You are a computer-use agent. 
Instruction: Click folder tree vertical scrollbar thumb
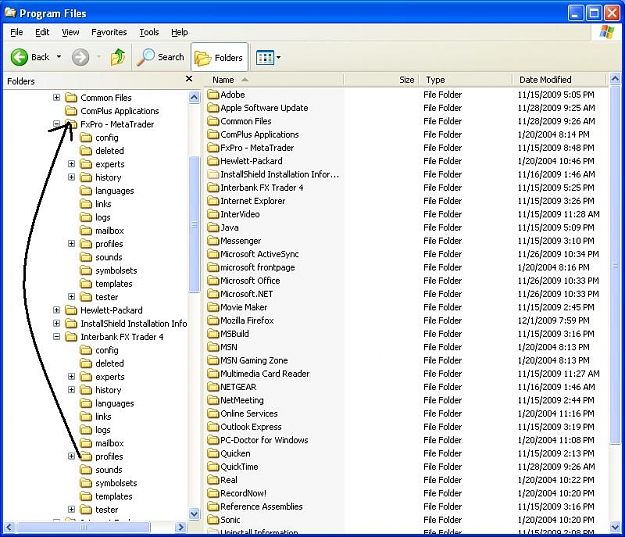pos(194,224)
